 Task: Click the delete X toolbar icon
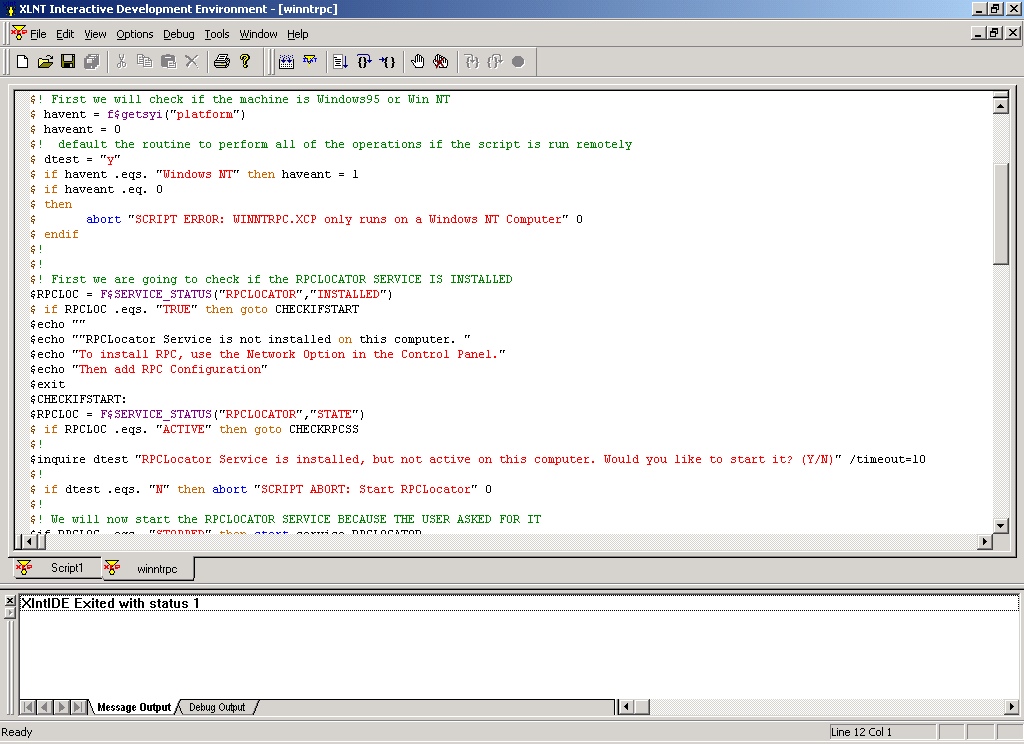[191, 61]
